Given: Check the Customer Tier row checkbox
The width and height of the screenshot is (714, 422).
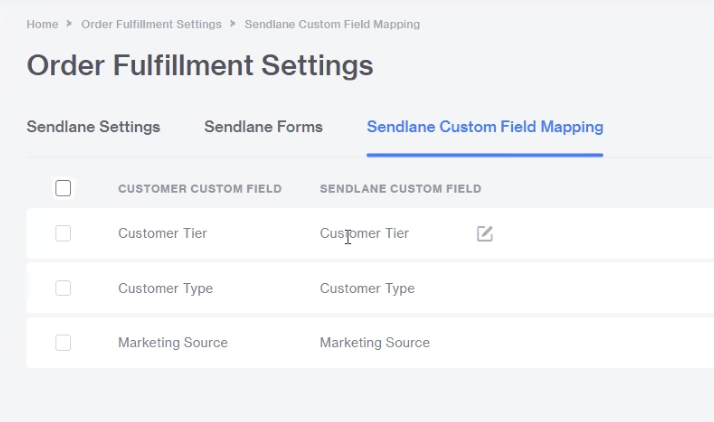Looking at the screenshot, I should point(63,234).
